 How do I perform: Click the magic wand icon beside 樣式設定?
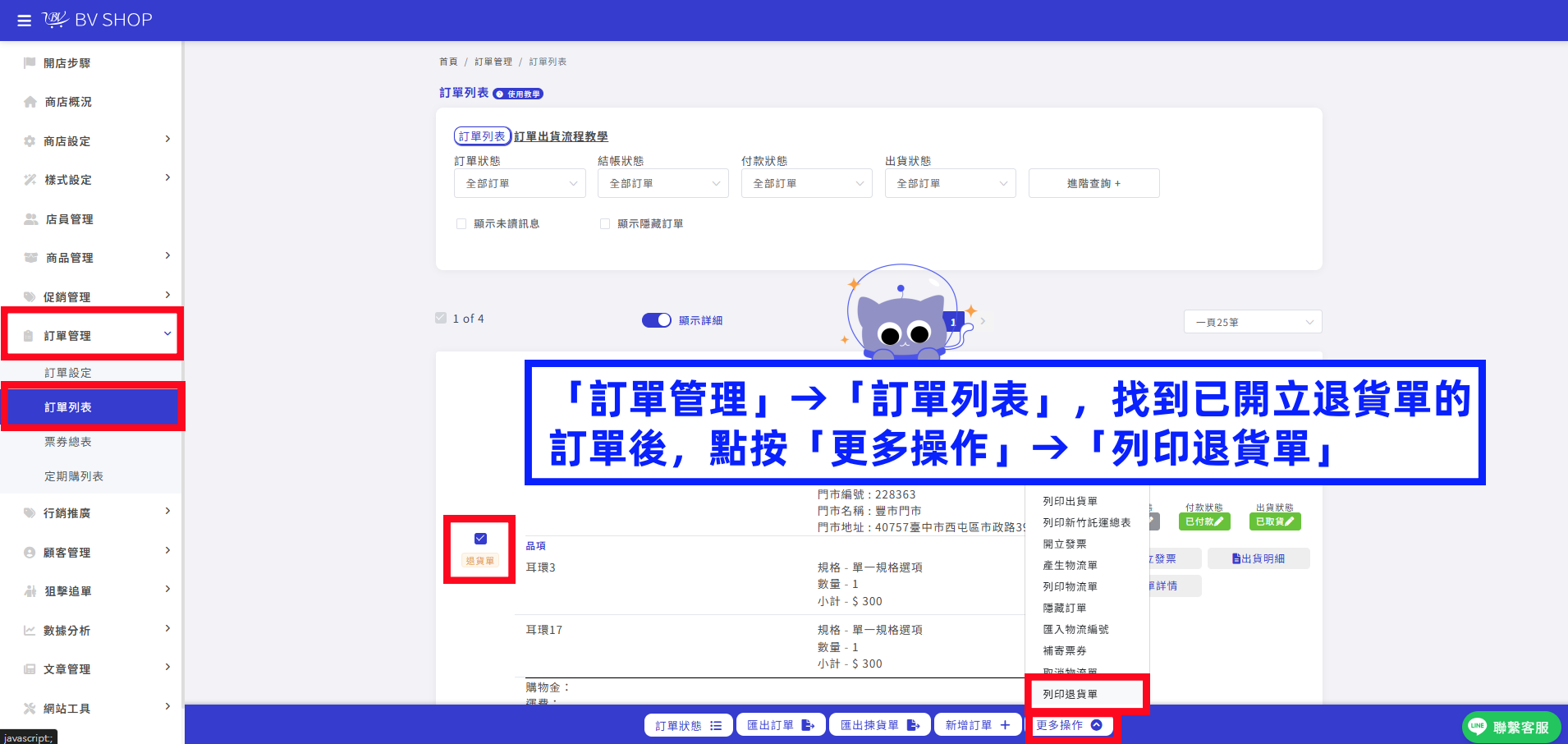point(30,180)
